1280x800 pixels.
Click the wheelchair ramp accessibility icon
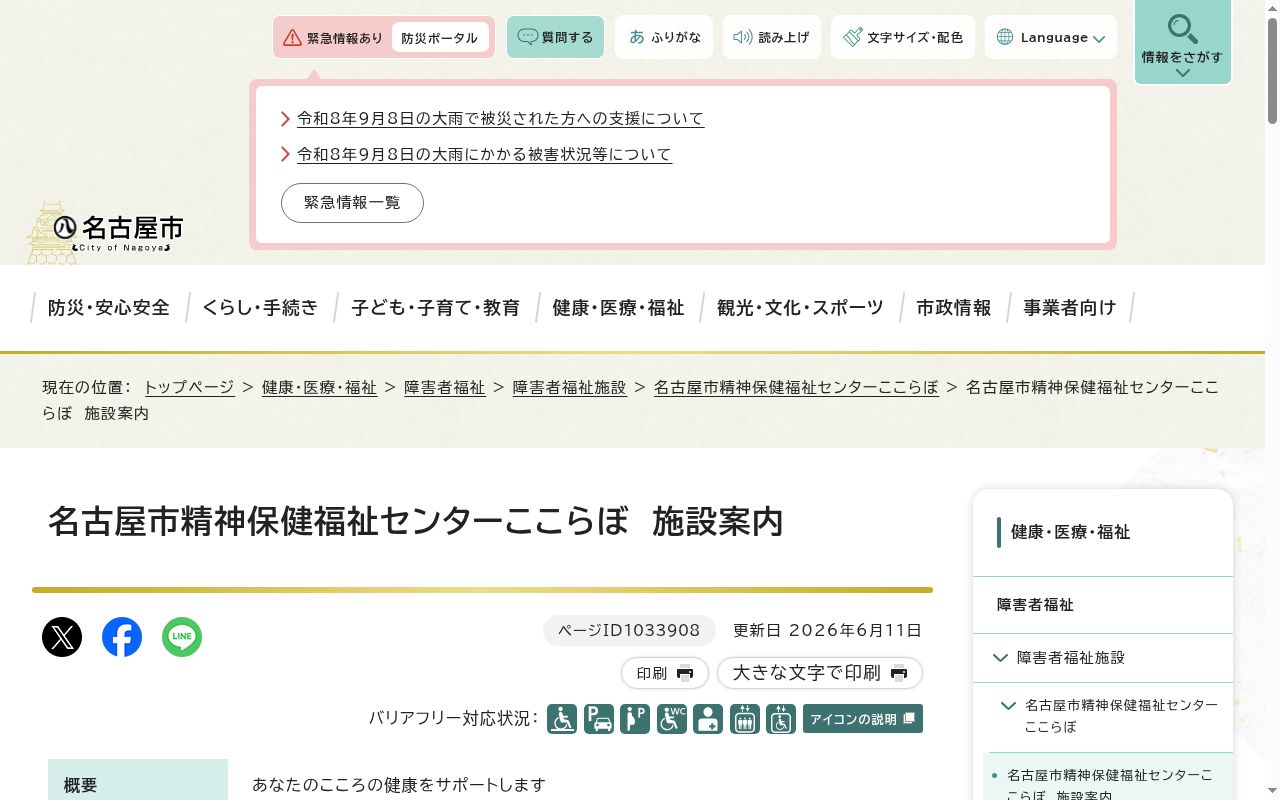pos(562,719)
